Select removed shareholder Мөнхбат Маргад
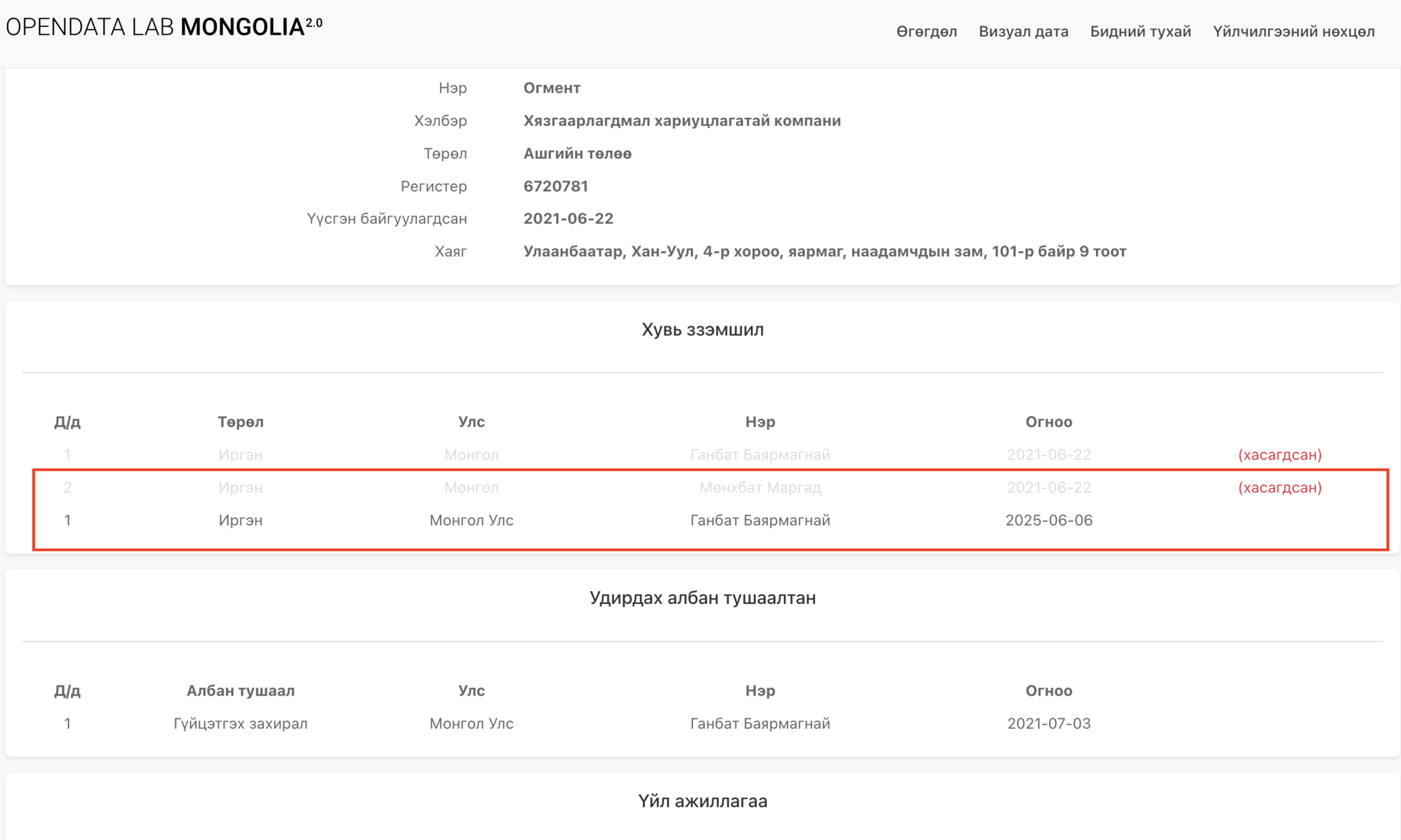The height and width of the screenshot is (840, 1401). [759, 487]
